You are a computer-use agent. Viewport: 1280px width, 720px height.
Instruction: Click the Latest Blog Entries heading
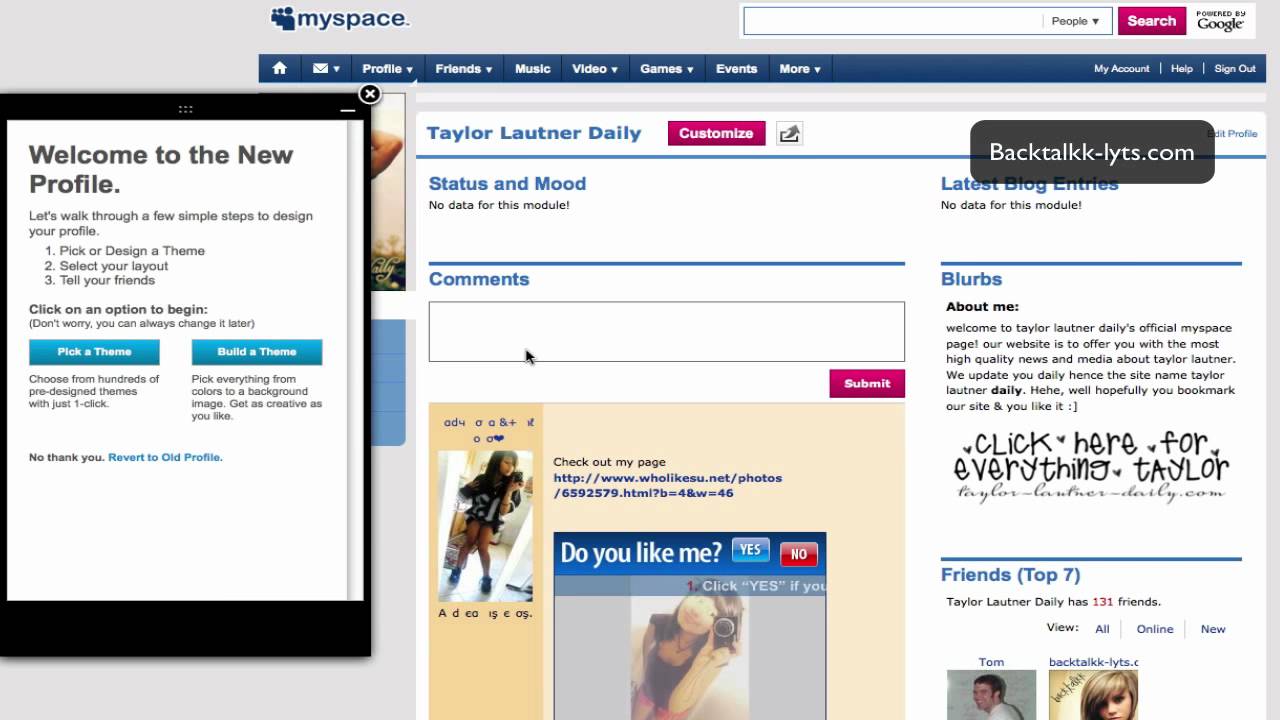click(1029, 184)
